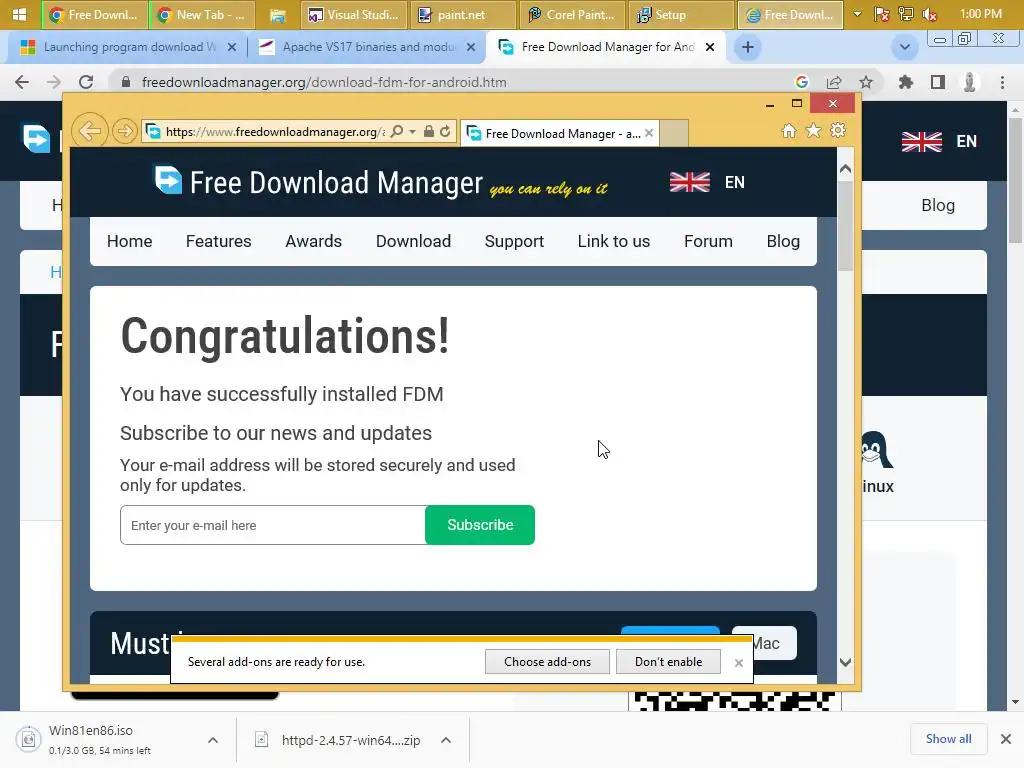
Task: Bookmark page with Chrome star icon
Action: pos(866,82)
